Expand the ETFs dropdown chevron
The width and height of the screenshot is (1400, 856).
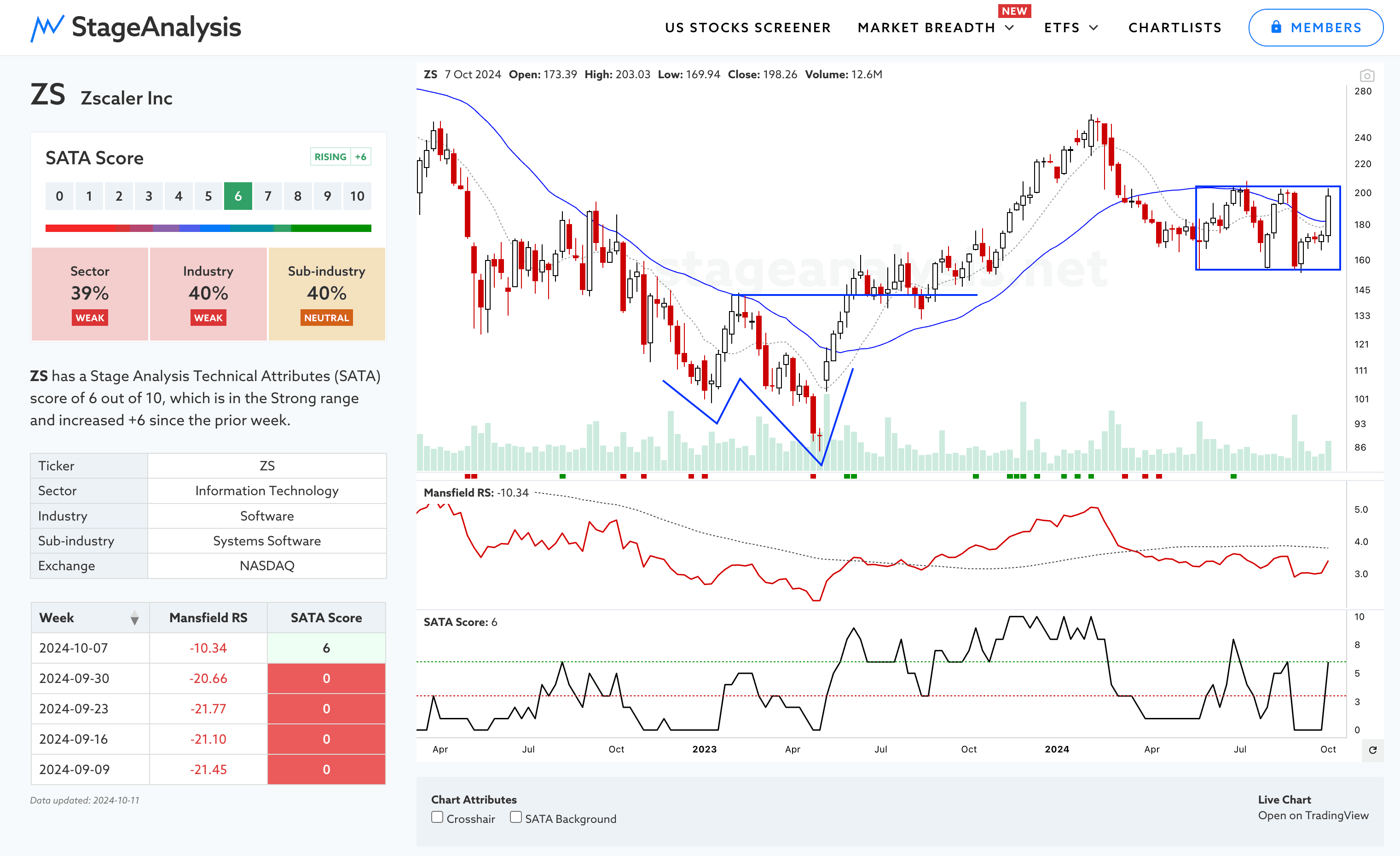tap(1094, 28)
